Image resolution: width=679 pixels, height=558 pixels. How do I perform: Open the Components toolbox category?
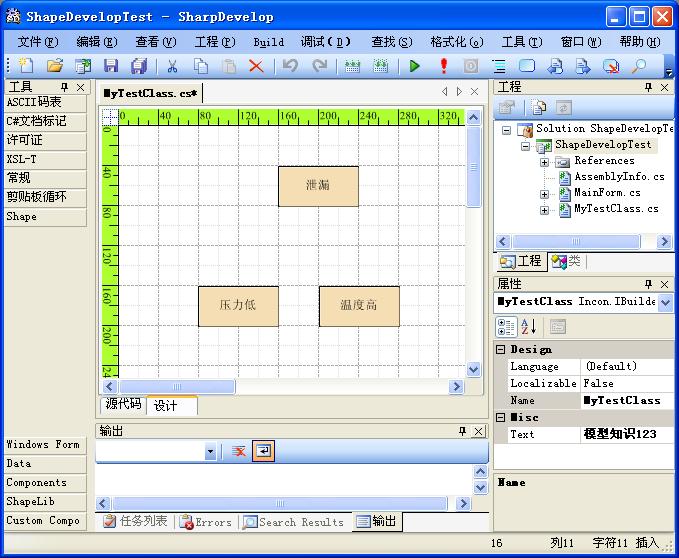pos(45,482)
